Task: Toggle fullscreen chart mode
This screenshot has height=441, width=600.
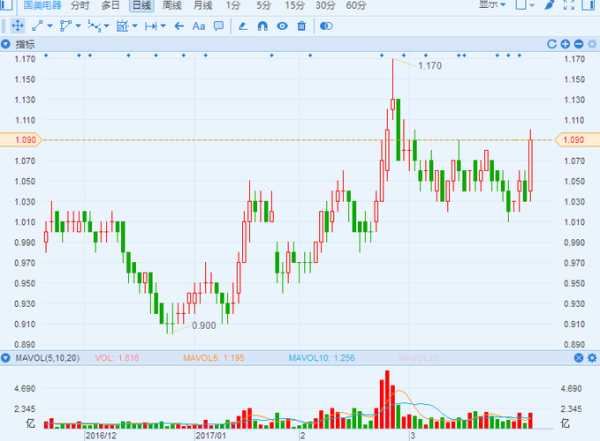Action: (568, 6)
